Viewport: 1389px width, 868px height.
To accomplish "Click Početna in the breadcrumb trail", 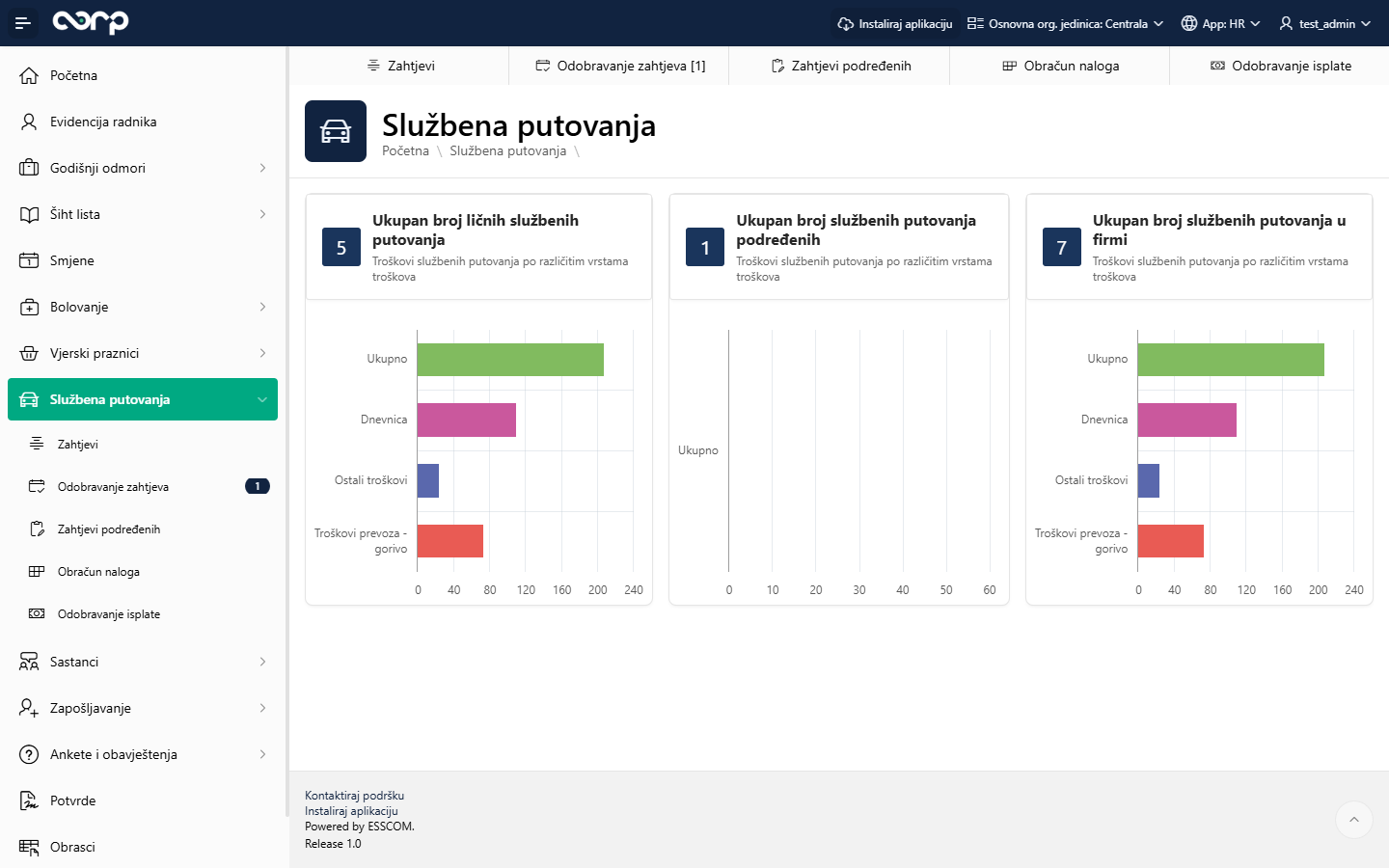I will point(405,150).
